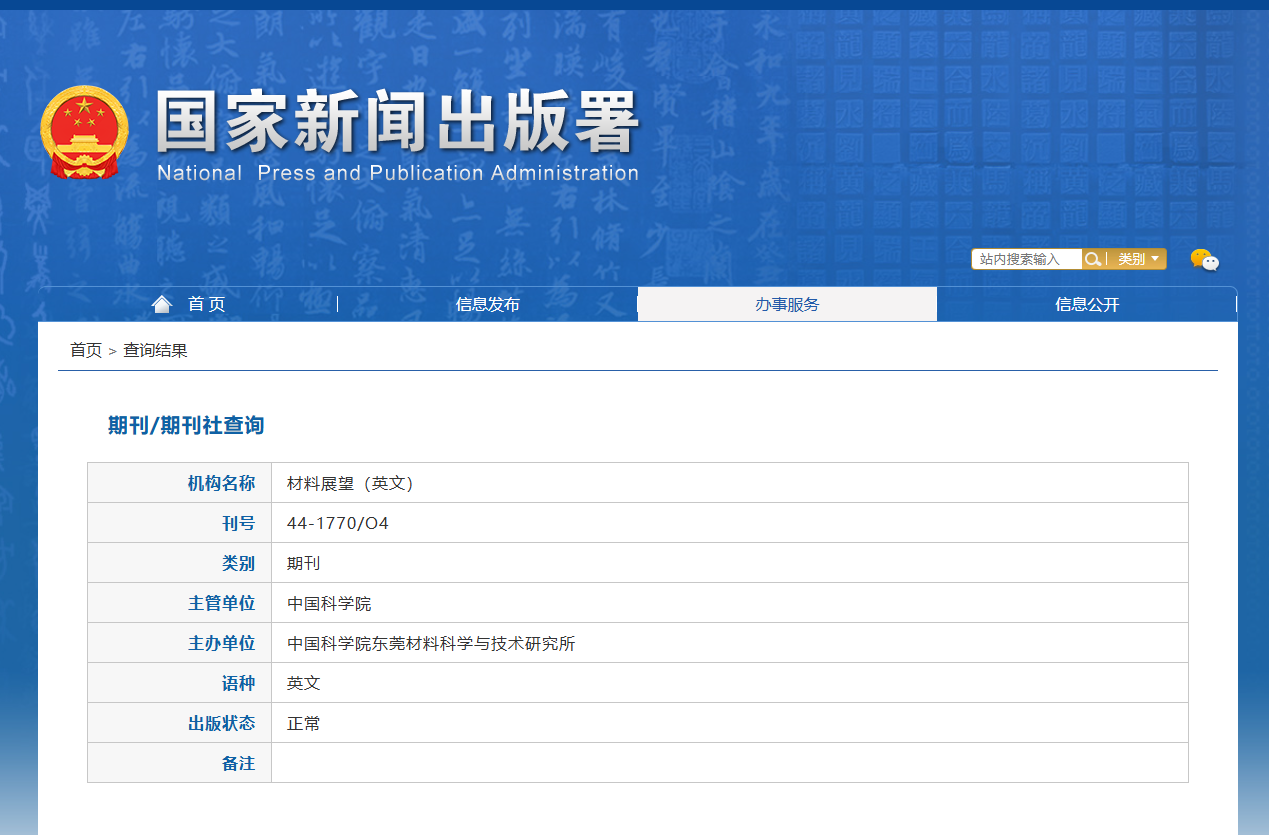This screenshot has height=835, width=1269.
Task: Click 中国科学院东莞材料科学与技术研究所 sponsor value
Action: (431, 643)
